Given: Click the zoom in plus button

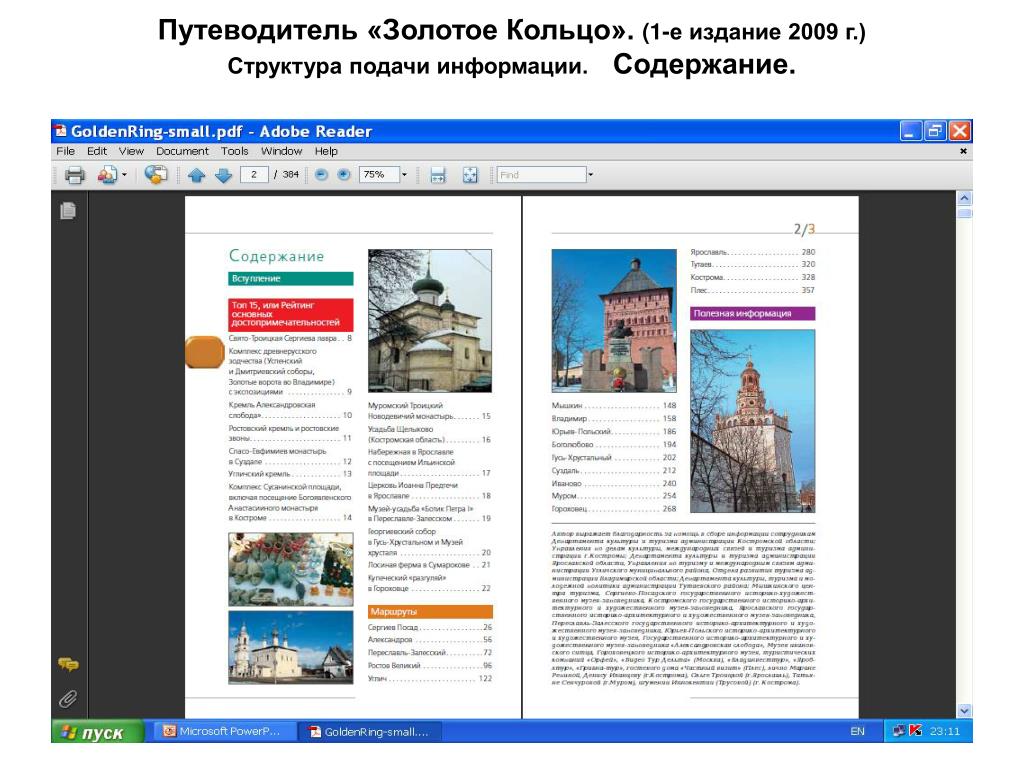Looking at the screenshot, I should tap(344, 174).
